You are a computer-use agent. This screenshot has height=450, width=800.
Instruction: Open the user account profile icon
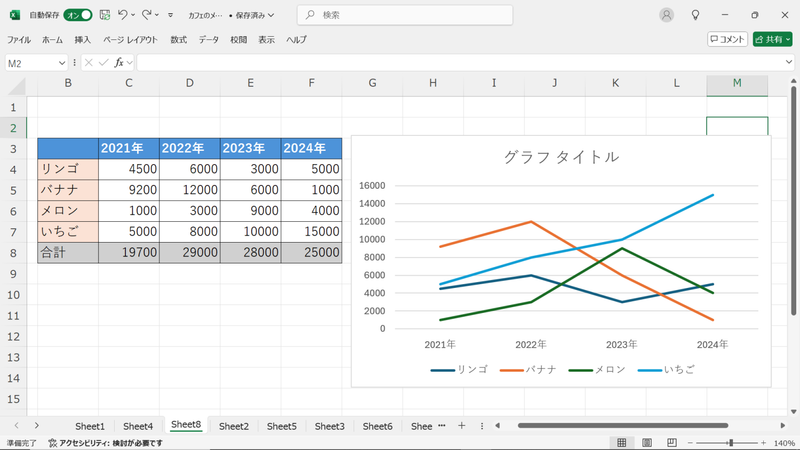coord(666,15)
